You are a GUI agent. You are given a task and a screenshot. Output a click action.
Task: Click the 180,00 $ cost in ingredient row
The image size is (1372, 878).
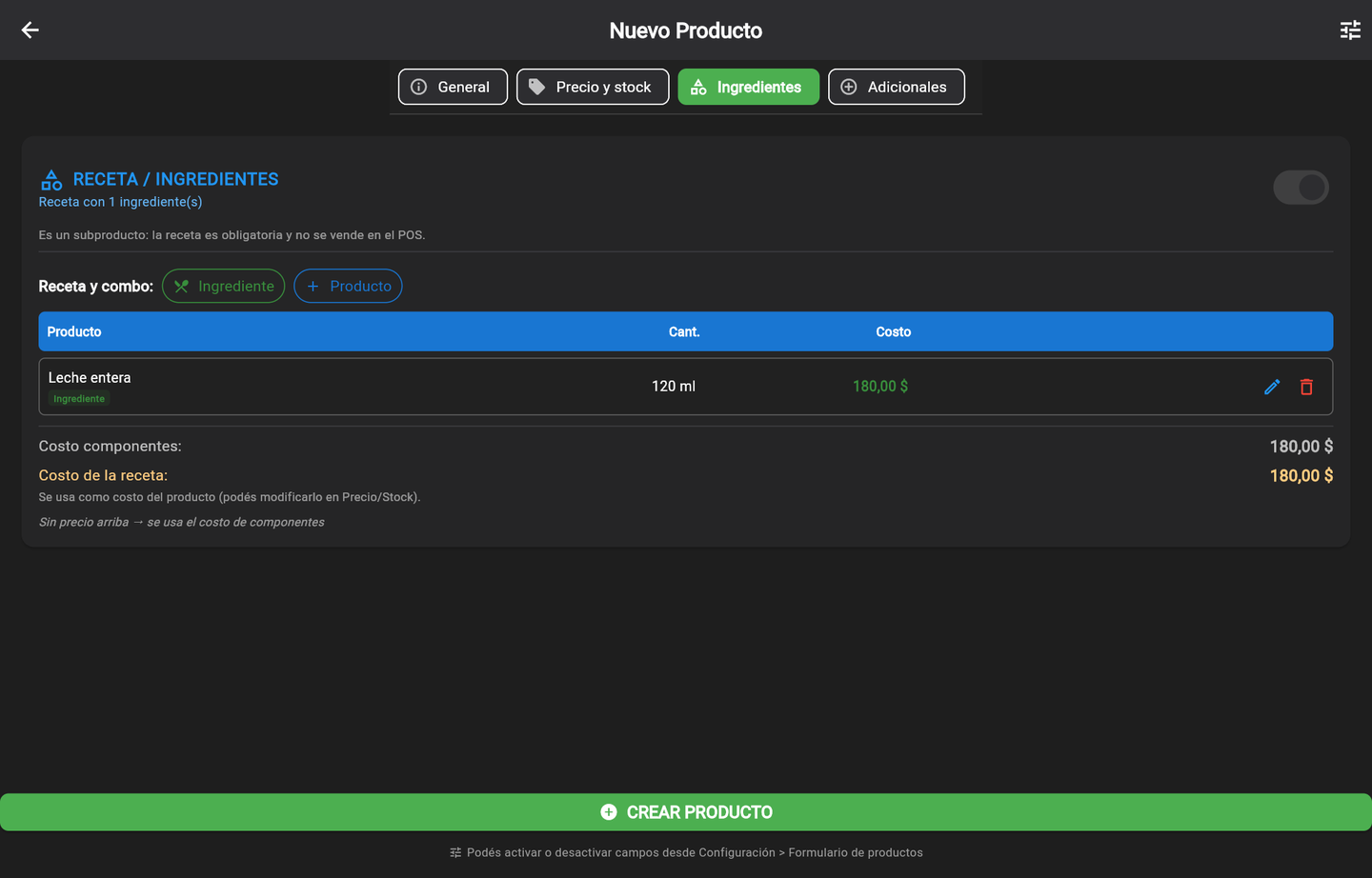pyautogui.click(x=880, y=386)
